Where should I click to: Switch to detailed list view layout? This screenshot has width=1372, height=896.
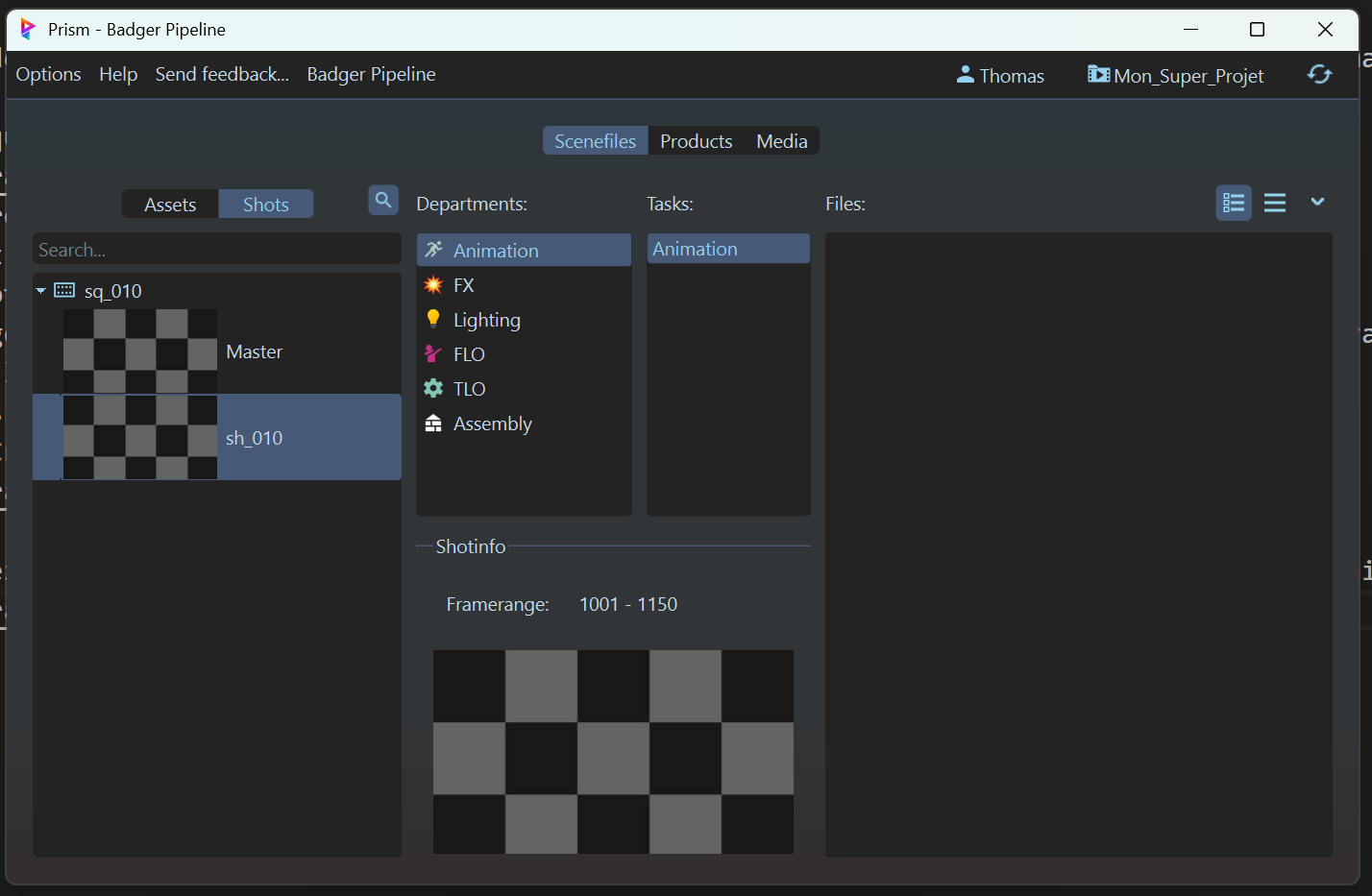1233,203
